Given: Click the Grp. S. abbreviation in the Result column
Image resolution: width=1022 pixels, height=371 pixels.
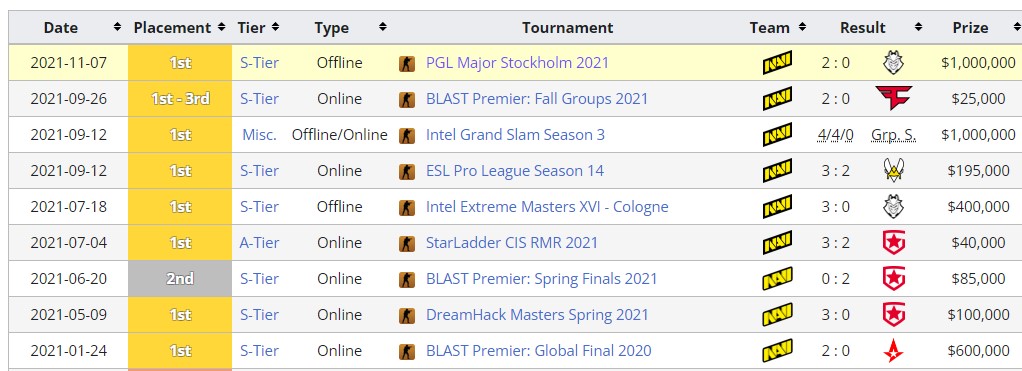Looking at the screenshot, I should 893,135.
